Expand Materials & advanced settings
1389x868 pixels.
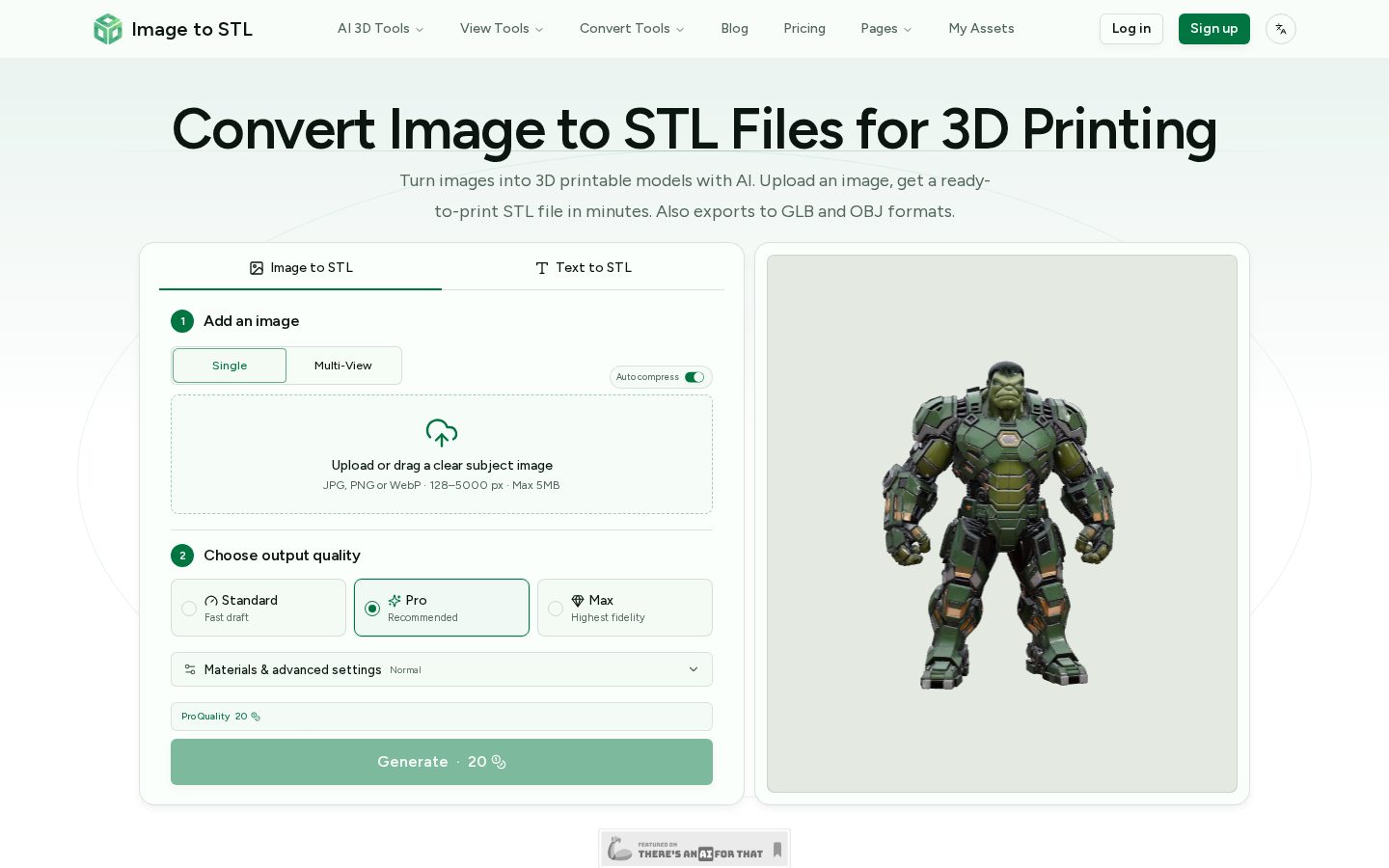(442, 669)
